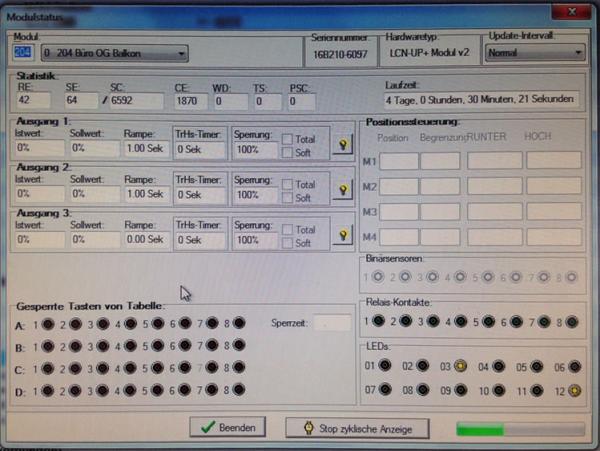Select Binärsensoren radio button 1
The height and width of the screenshot is (451, 600).
point(377,277)
